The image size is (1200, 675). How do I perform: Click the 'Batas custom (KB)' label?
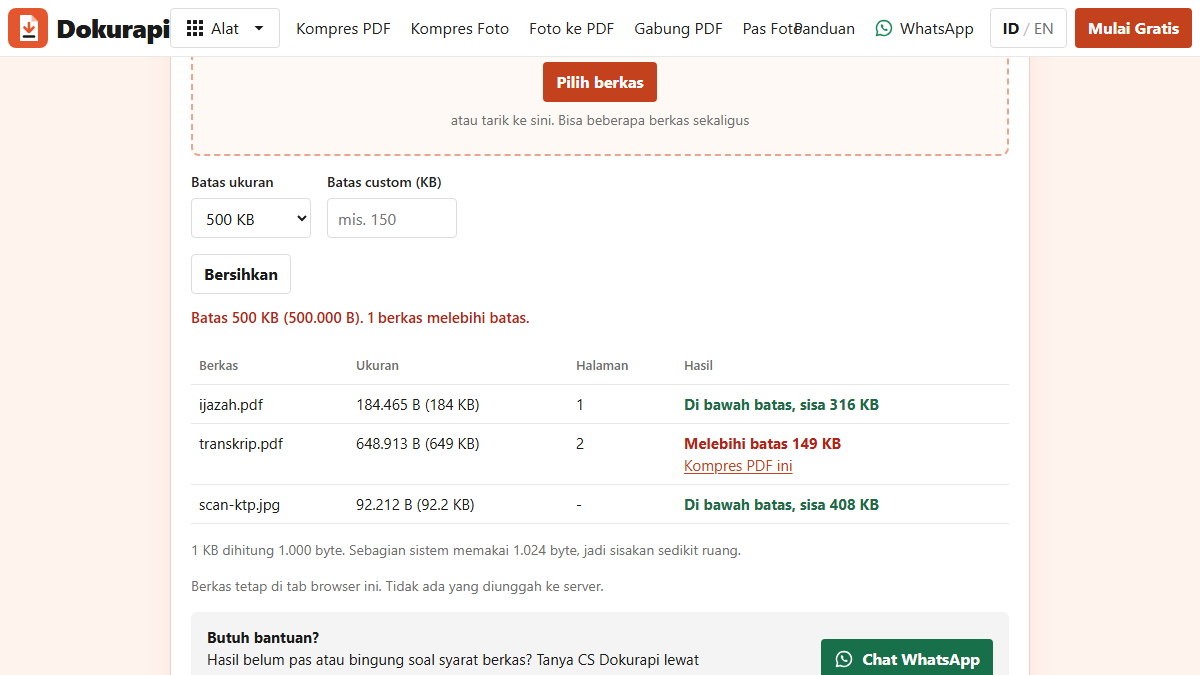(x=384, y=182)
